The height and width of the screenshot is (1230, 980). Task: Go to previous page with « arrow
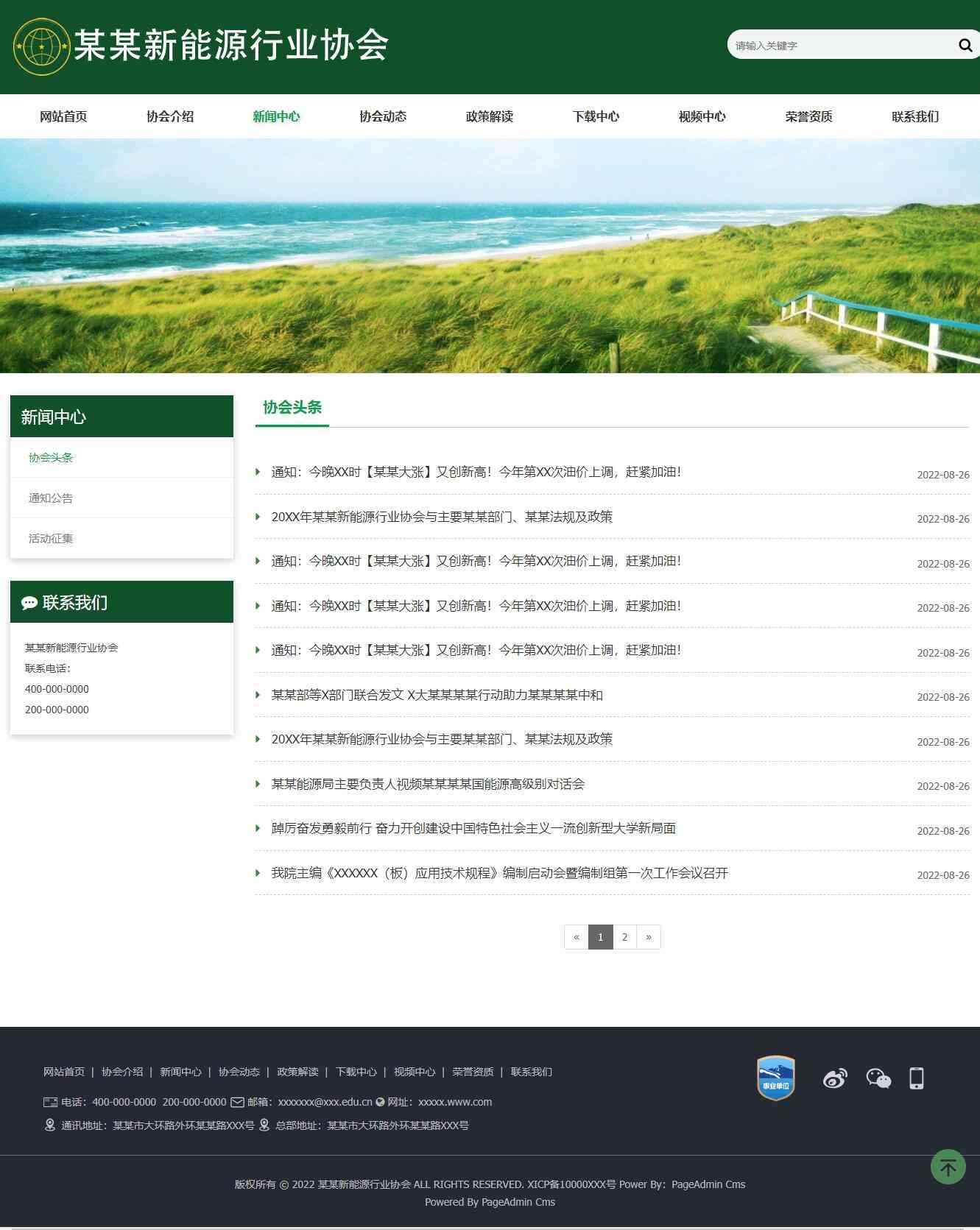(577, 937)
